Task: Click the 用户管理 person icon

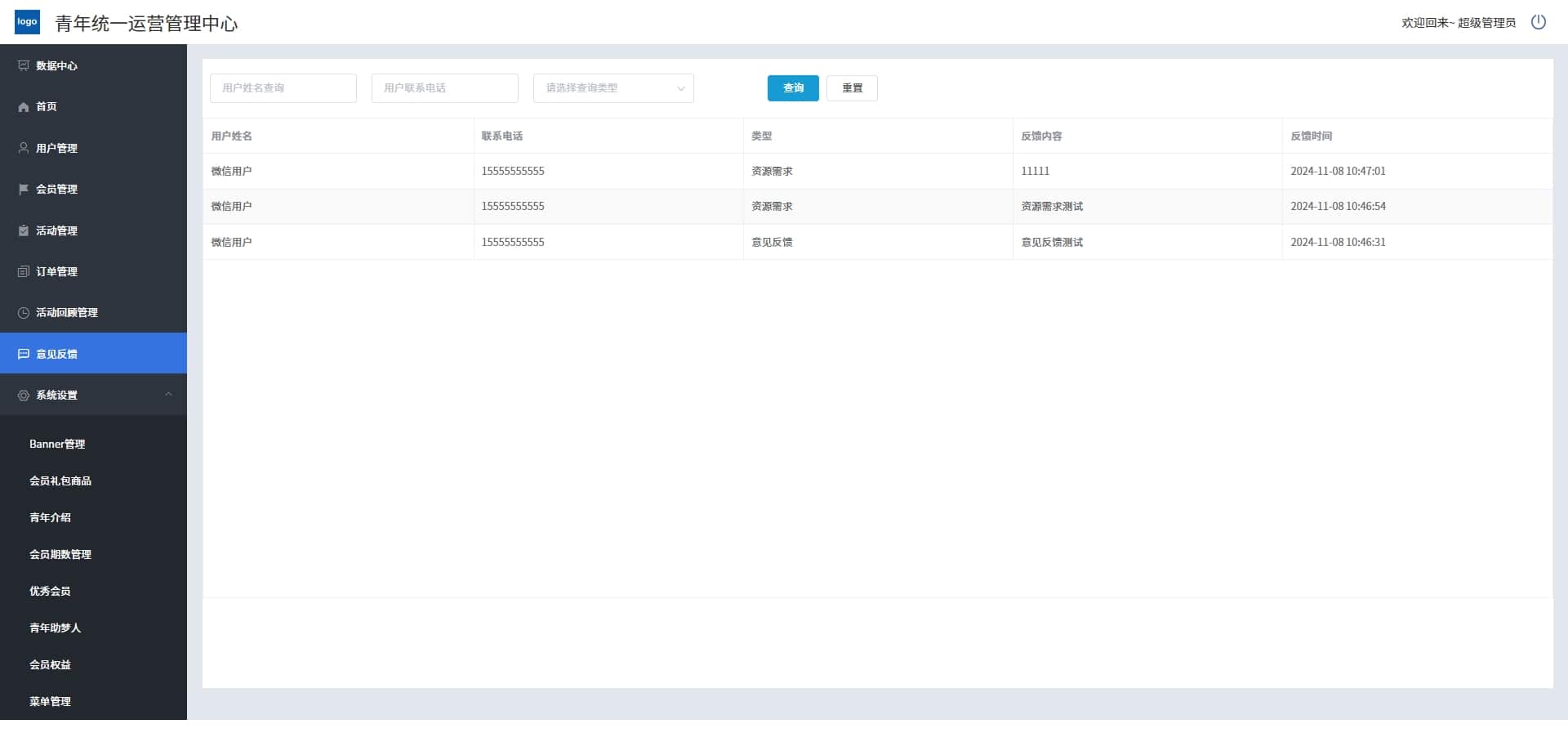Action: (24, 148)
